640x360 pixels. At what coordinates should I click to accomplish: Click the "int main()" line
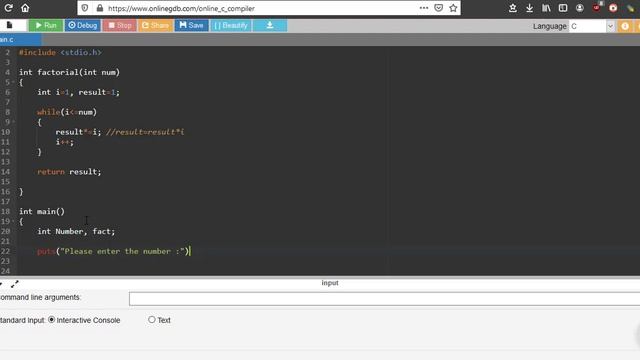click(42, 211)
